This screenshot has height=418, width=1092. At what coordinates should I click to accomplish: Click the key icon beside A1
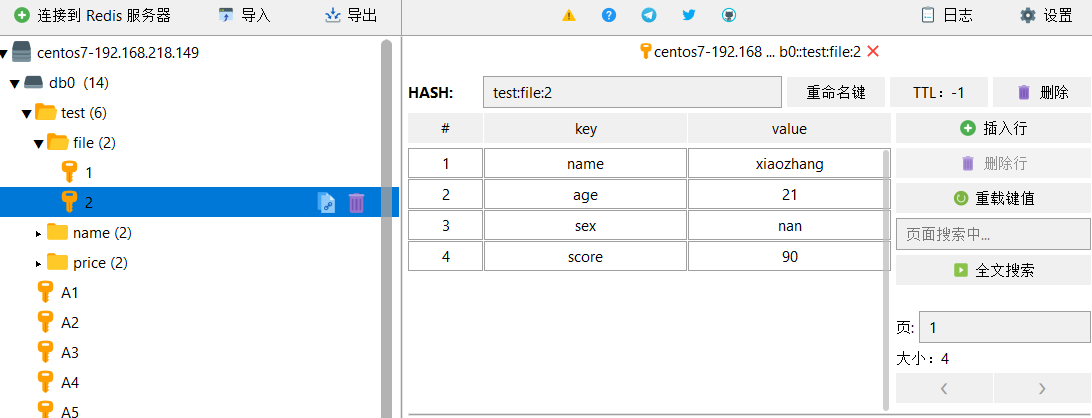45,292
